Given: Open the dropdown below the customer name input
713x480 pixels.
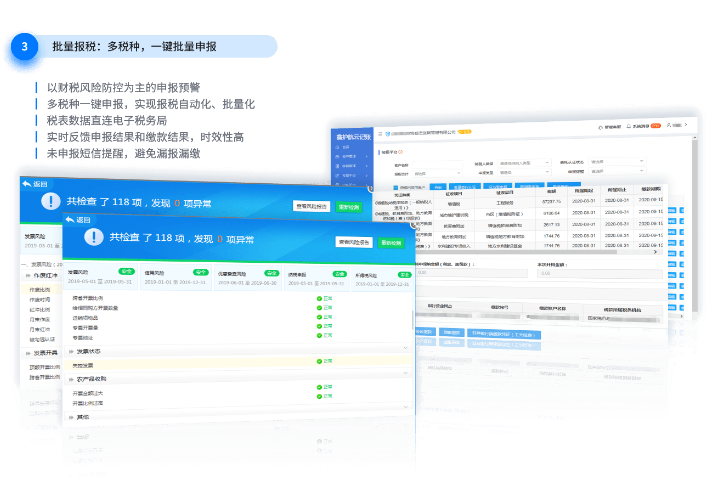Looking at the screenshot, I should (437, 173).
